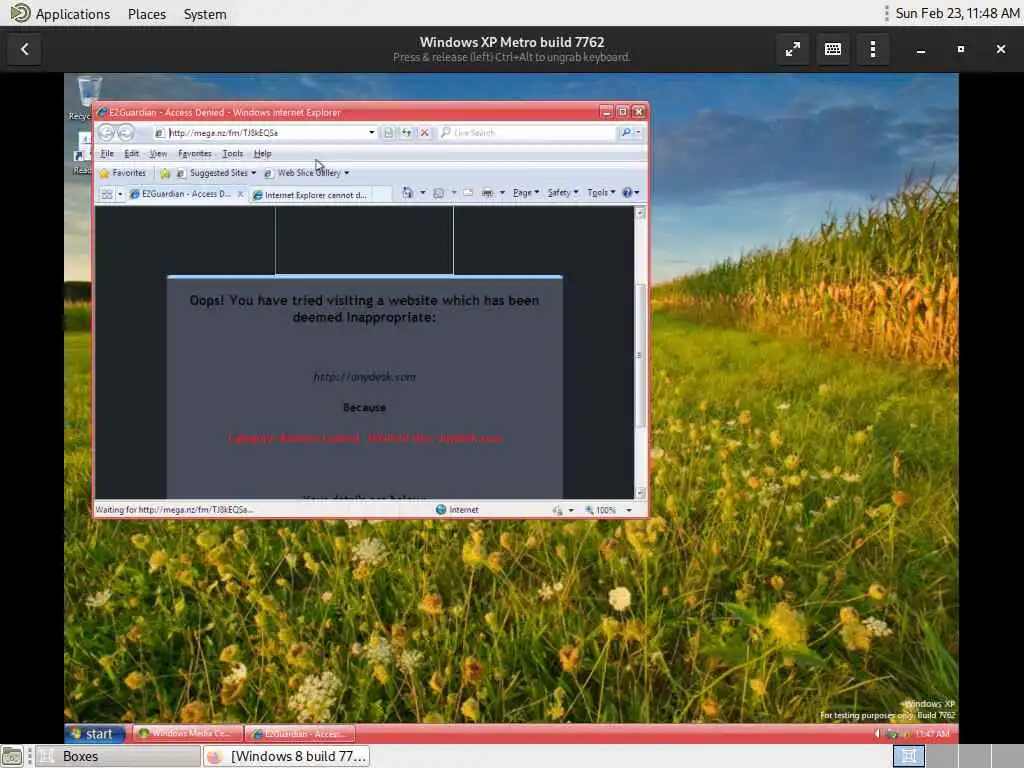Screen dimensions: 1024x768
Task: Click the Live Search input box
Action: [x=527, y=133]
